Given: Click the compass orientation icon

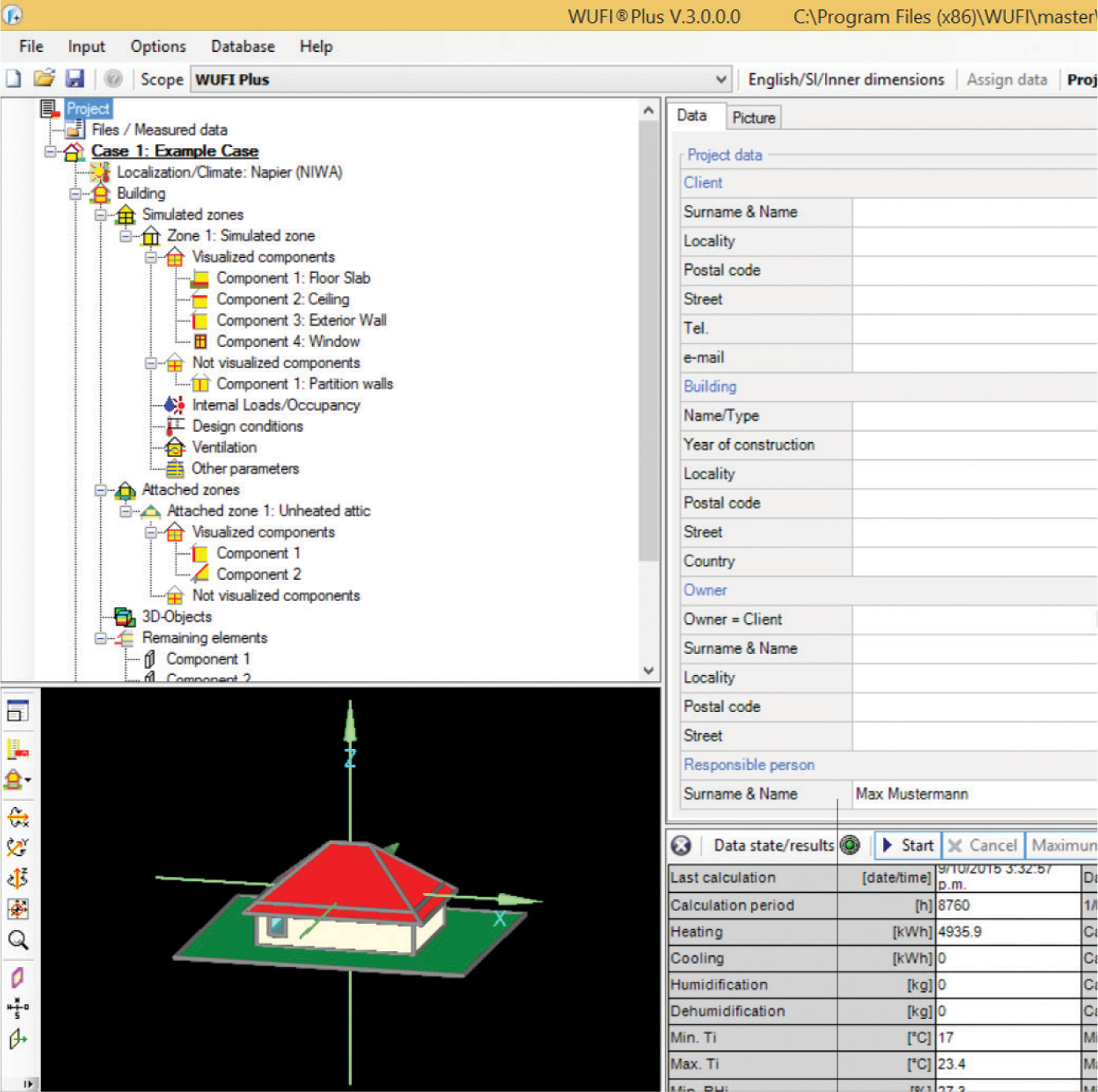Looking at the screenshot, I should 17,1007.
